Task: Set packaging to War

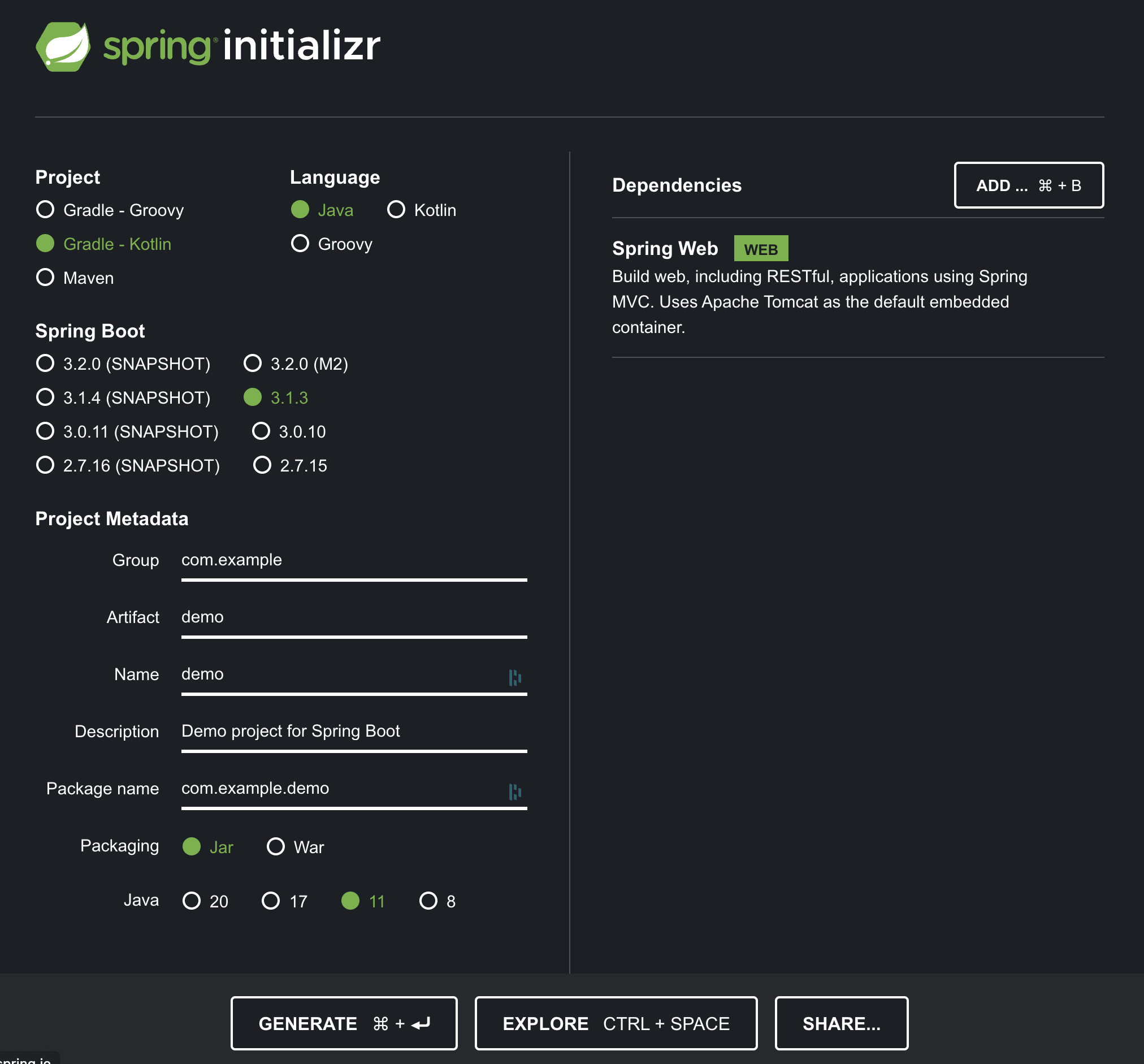Action: tap(296, 846)
